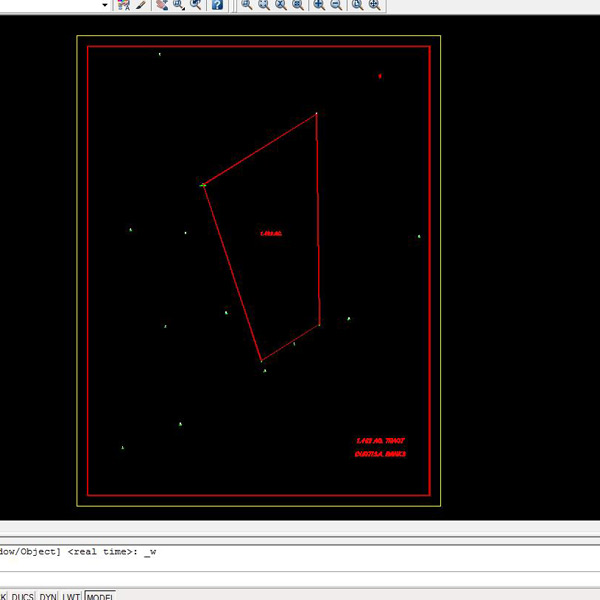Pick the green grip at polygon's left corner
This screenshot has width=600, height=600.
[x=203, y=185]
